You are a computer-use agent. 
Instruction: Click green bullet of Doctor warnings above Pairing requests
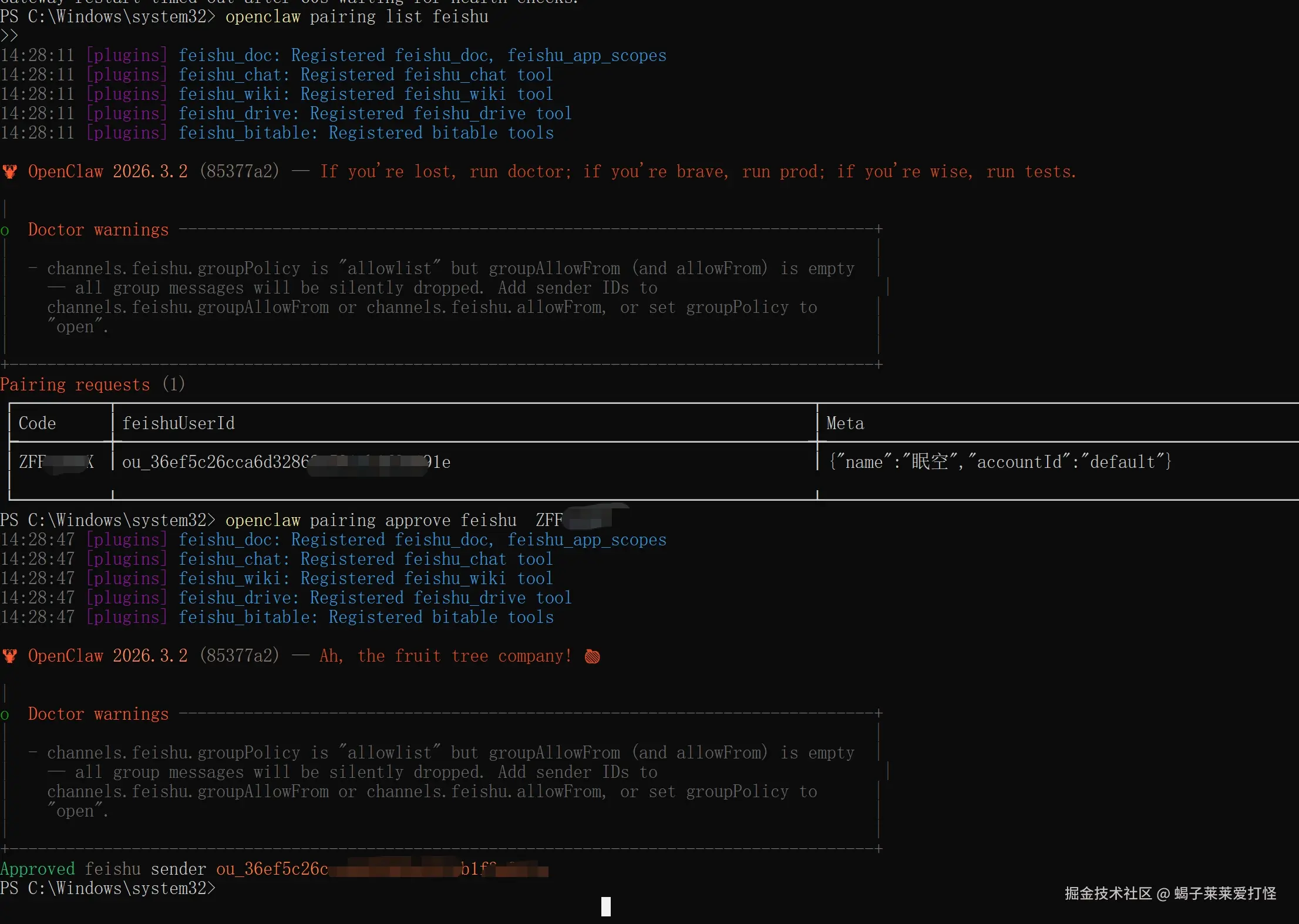tap(5, 231)
